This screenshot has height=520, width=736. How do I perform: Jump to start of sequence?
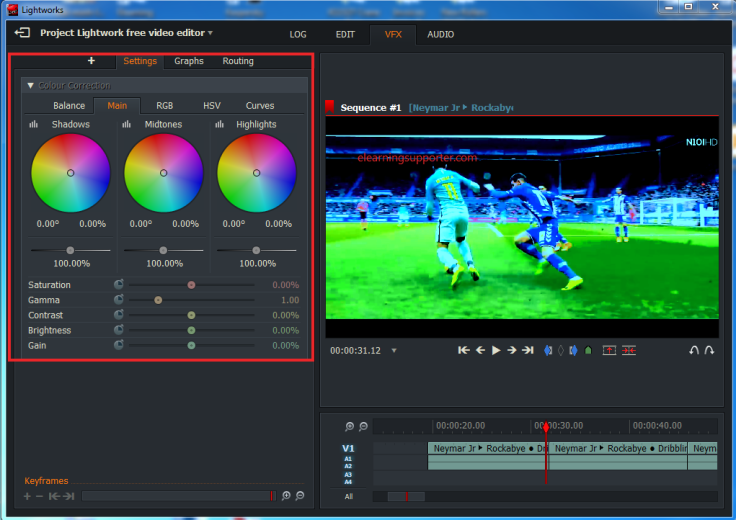[464, 350]
